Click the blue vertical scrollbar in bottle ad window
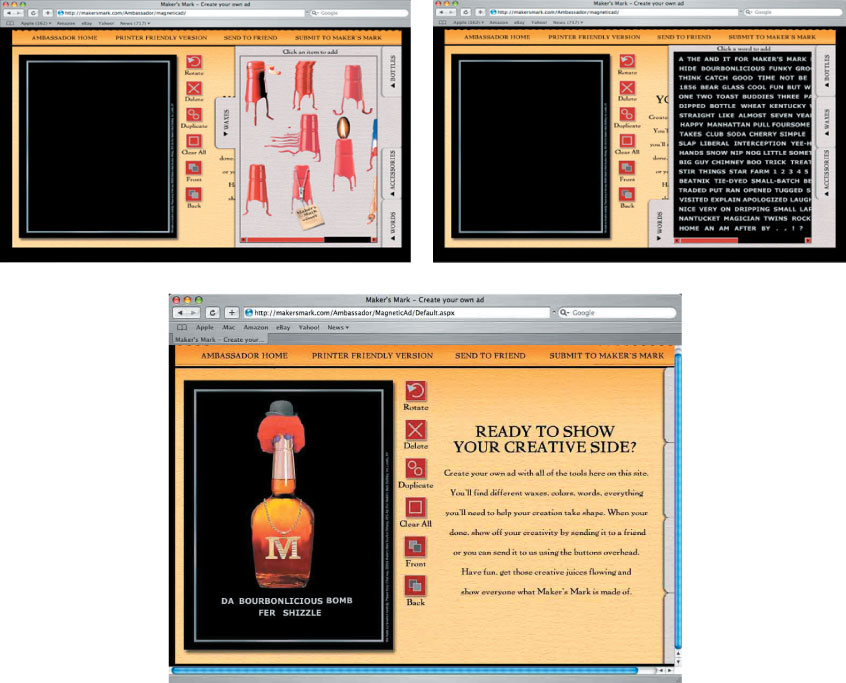The width and height of the screenshot is (846, 683). pos(678,501)
